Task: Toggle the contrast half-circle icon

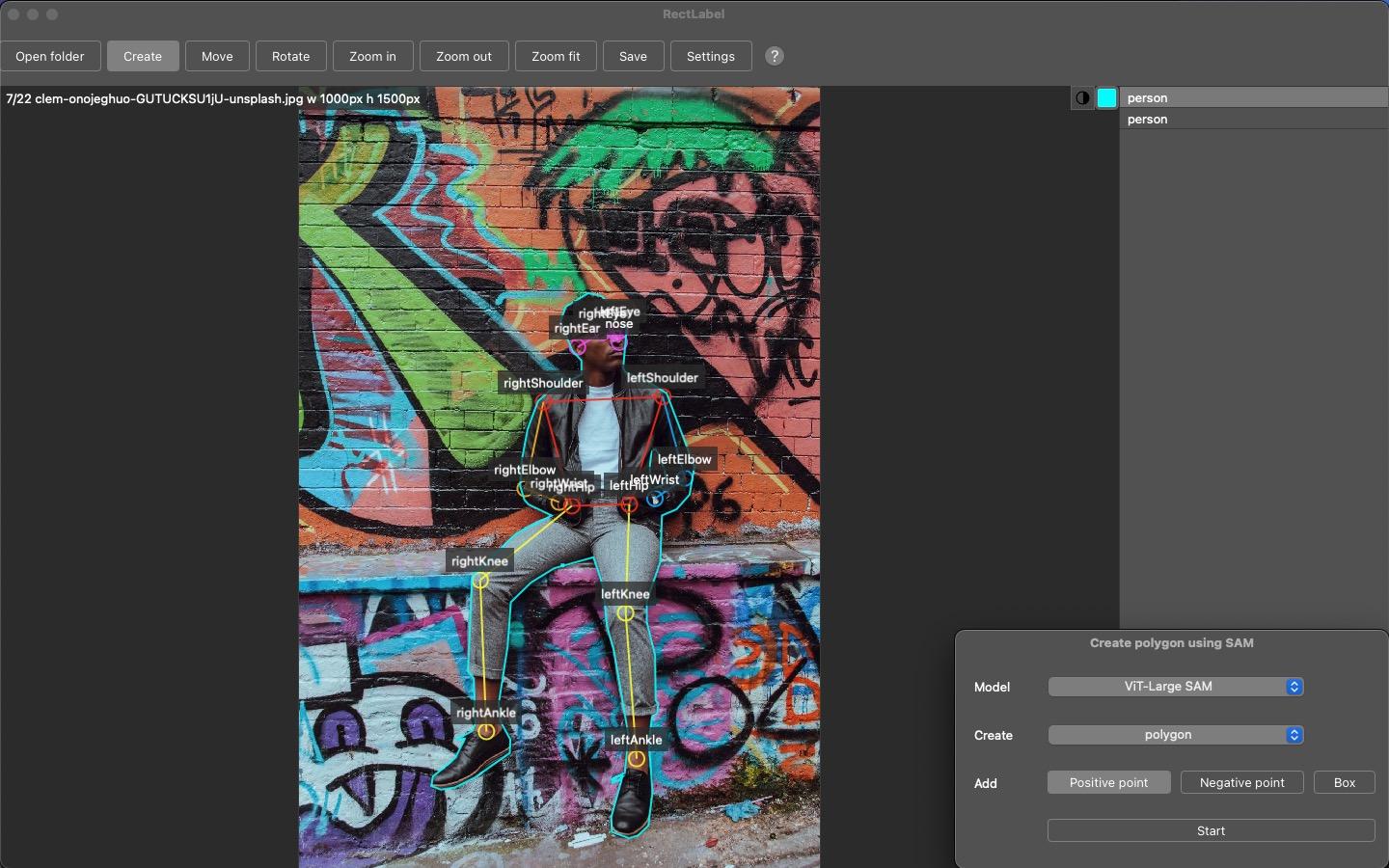Action: (1082, 97)
